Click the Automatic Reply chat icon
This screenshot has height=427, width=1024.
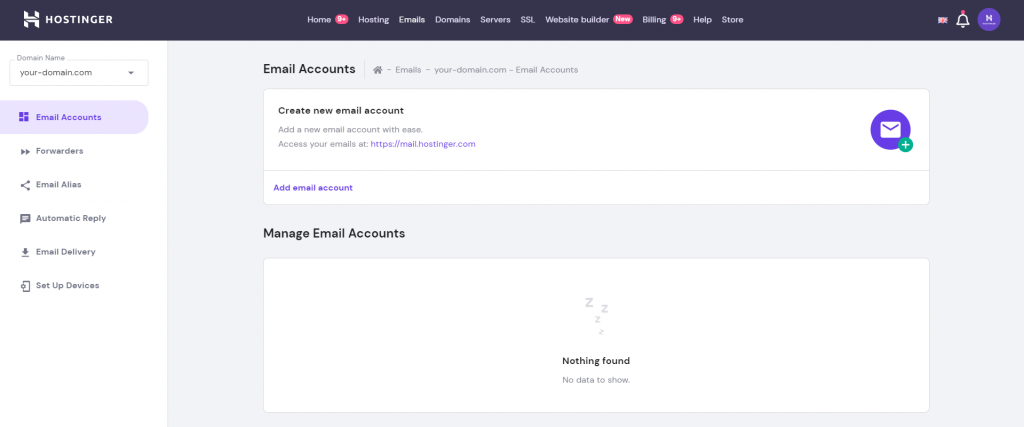point(25,218)
